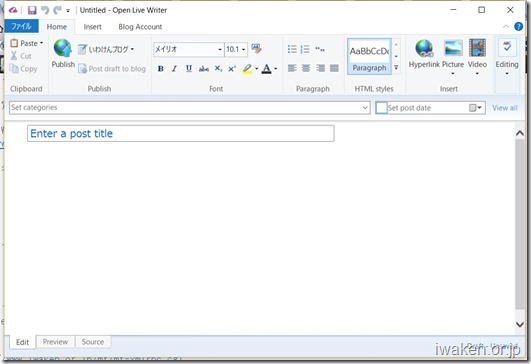Toggle underline formatting
531x364 pixels.
[189, 69]
